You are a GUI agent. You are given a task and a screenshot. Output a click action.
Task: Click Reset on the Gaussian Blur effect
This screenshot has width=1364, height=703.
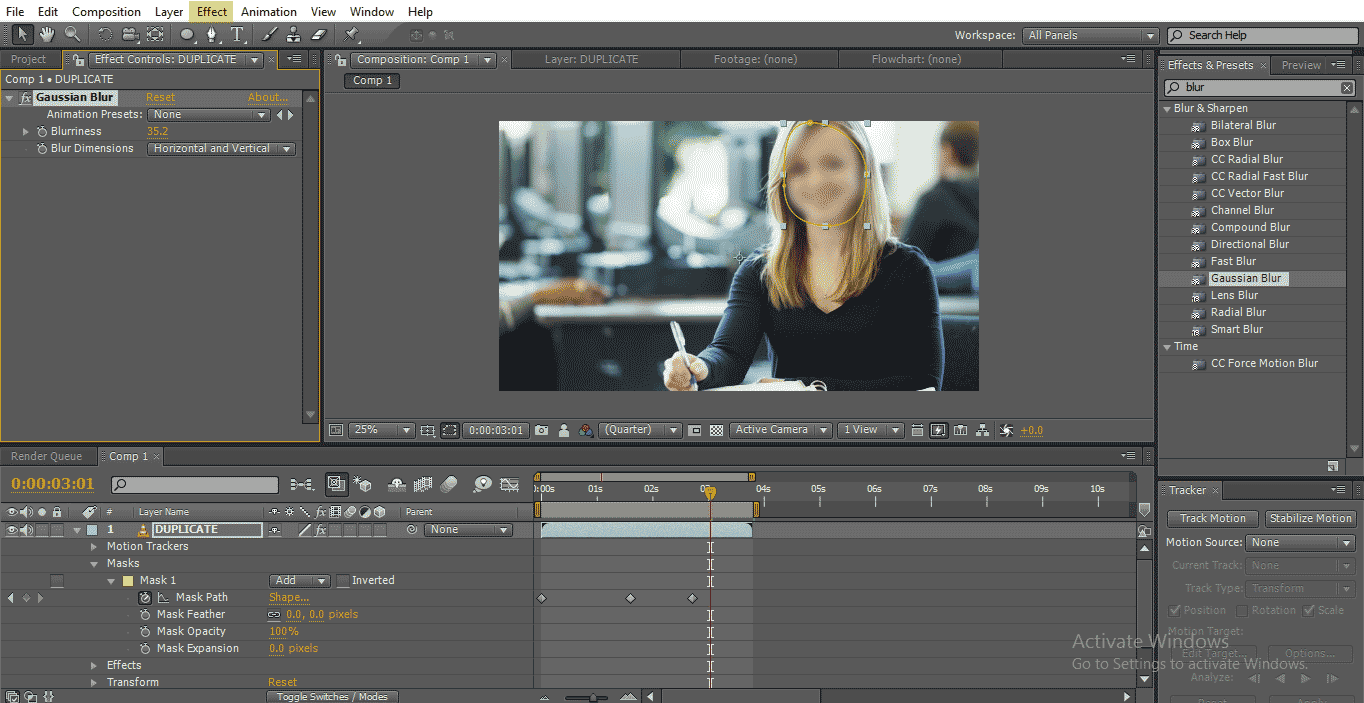point(160,97)
